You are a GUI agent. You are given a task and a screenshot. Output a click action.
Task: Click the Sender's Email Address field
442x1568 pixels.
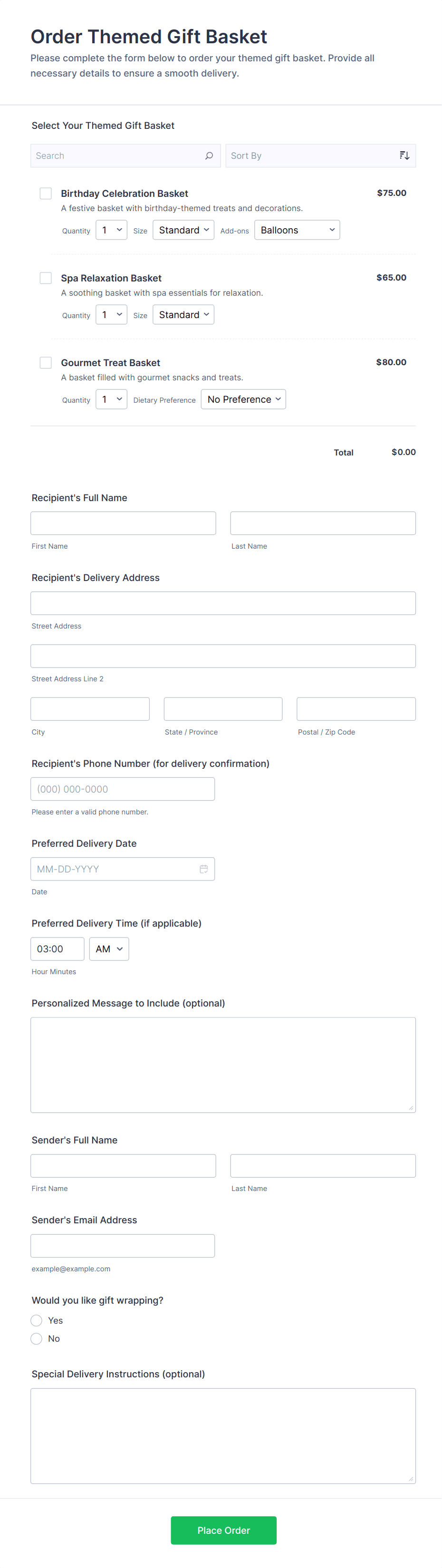[122, 1245]
